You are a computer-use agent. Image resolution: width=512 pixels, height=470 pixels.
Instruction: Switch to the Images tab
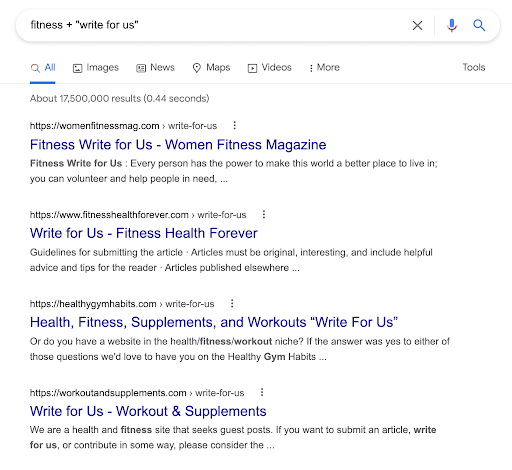pyautogui.click(x=96, y=68)
